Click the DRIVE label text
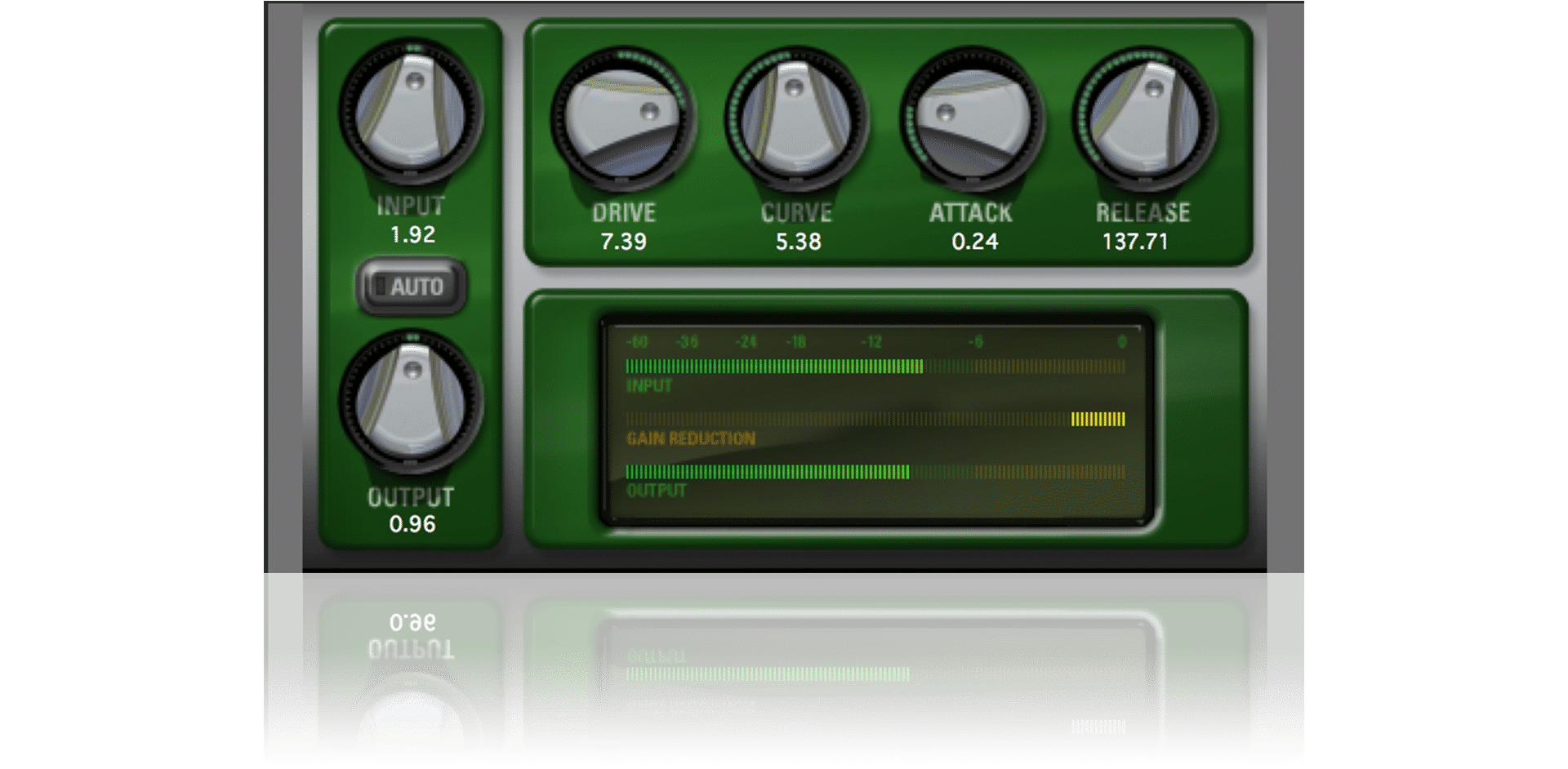1568x769 pixels. click(624, 213)
